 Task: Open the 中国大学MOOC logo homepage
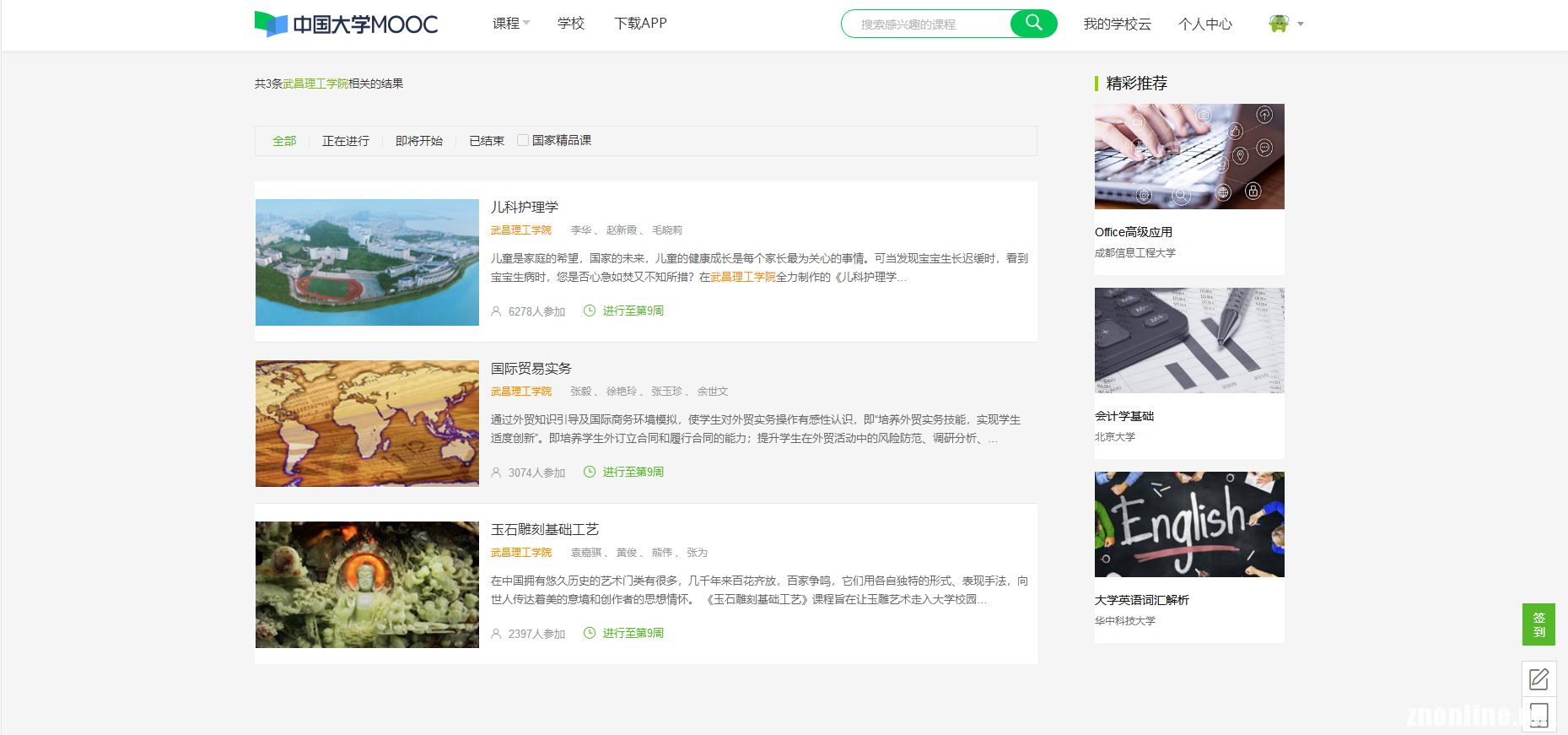pyautogui.click(x=346, y=24)
